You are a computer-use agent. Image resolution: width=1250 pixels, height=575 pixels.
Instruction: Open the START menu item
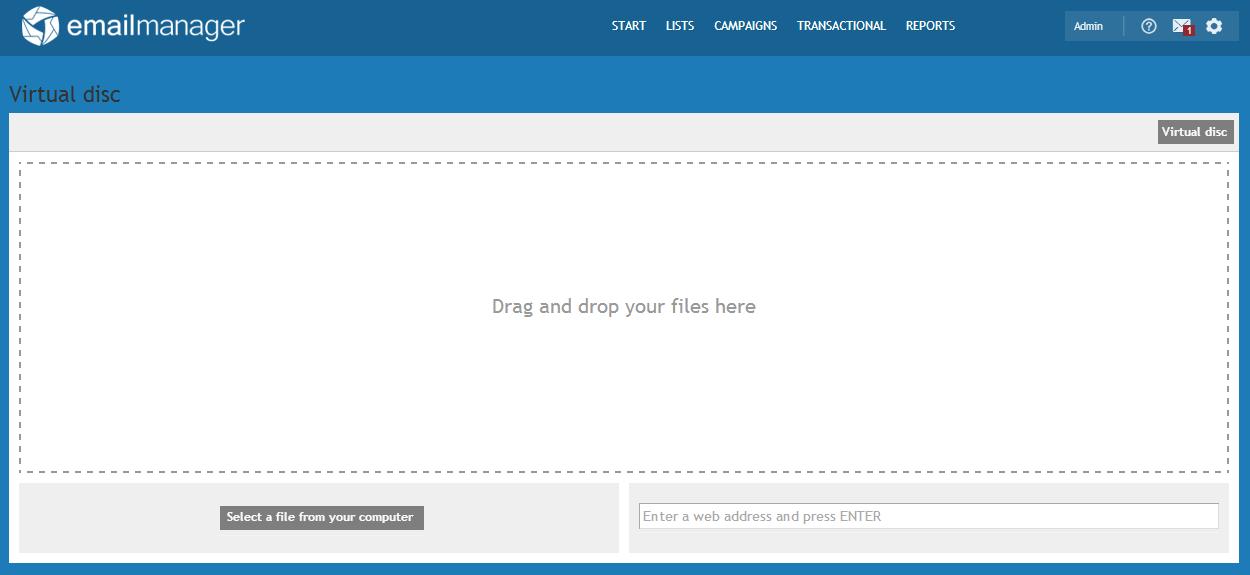click(x=628, y=26)
